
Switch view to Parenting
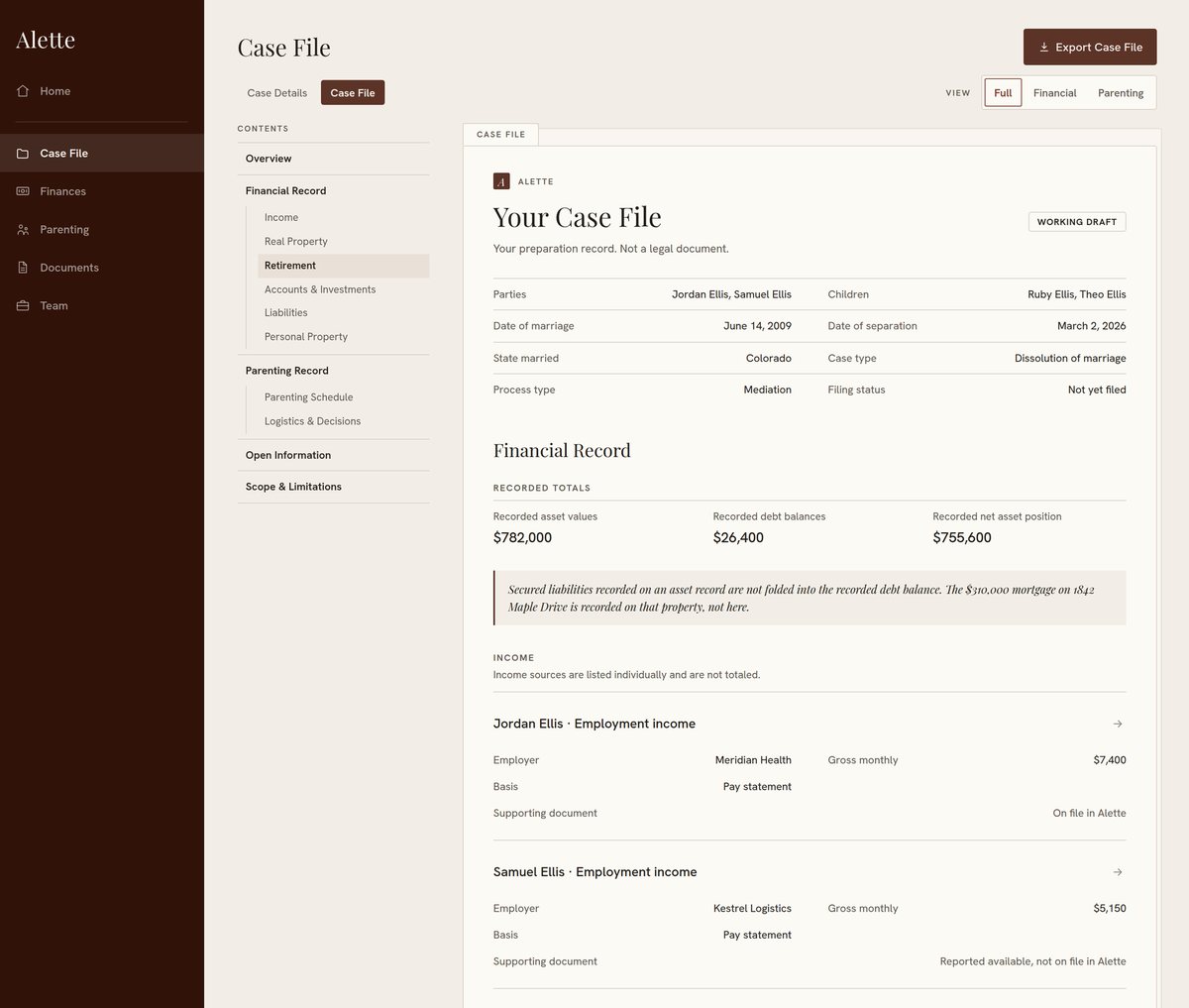pos(1121,93)
